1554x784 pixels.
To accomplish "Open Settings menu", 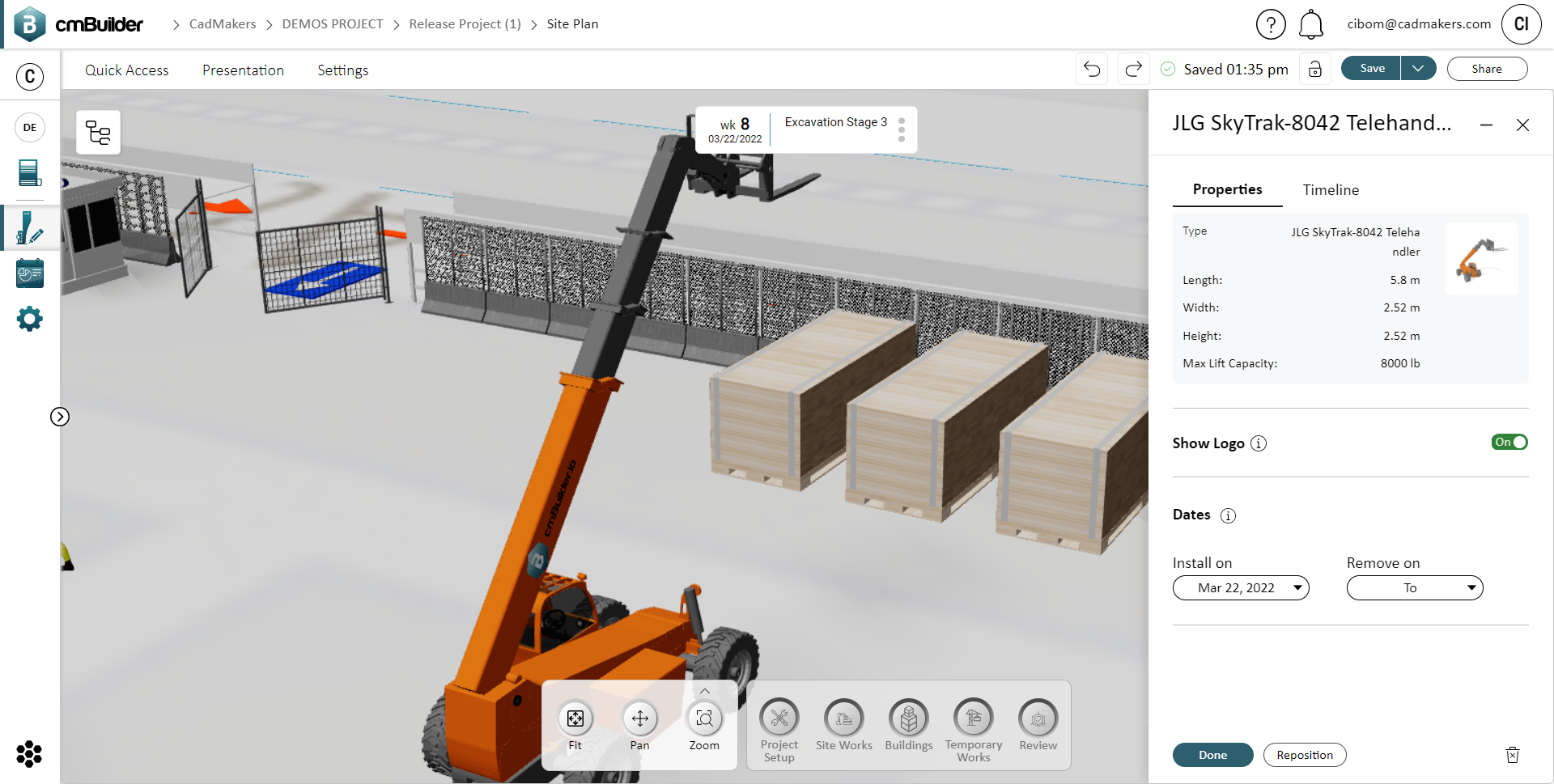I will pos(343,70).
